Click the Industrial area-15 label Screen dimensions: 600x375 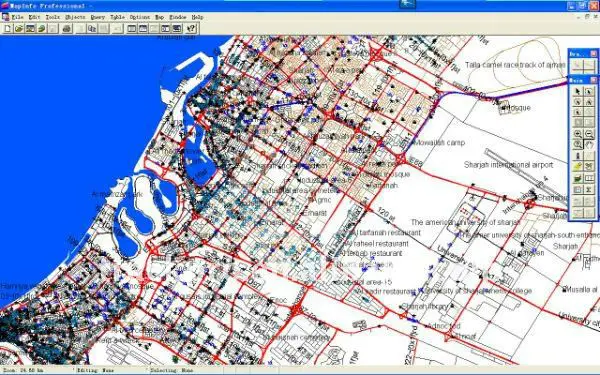pos(364,282)
